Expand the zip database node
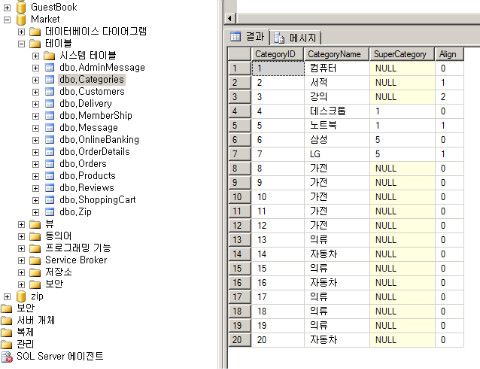This screenshot has width=480, height=369. [7, 296]
